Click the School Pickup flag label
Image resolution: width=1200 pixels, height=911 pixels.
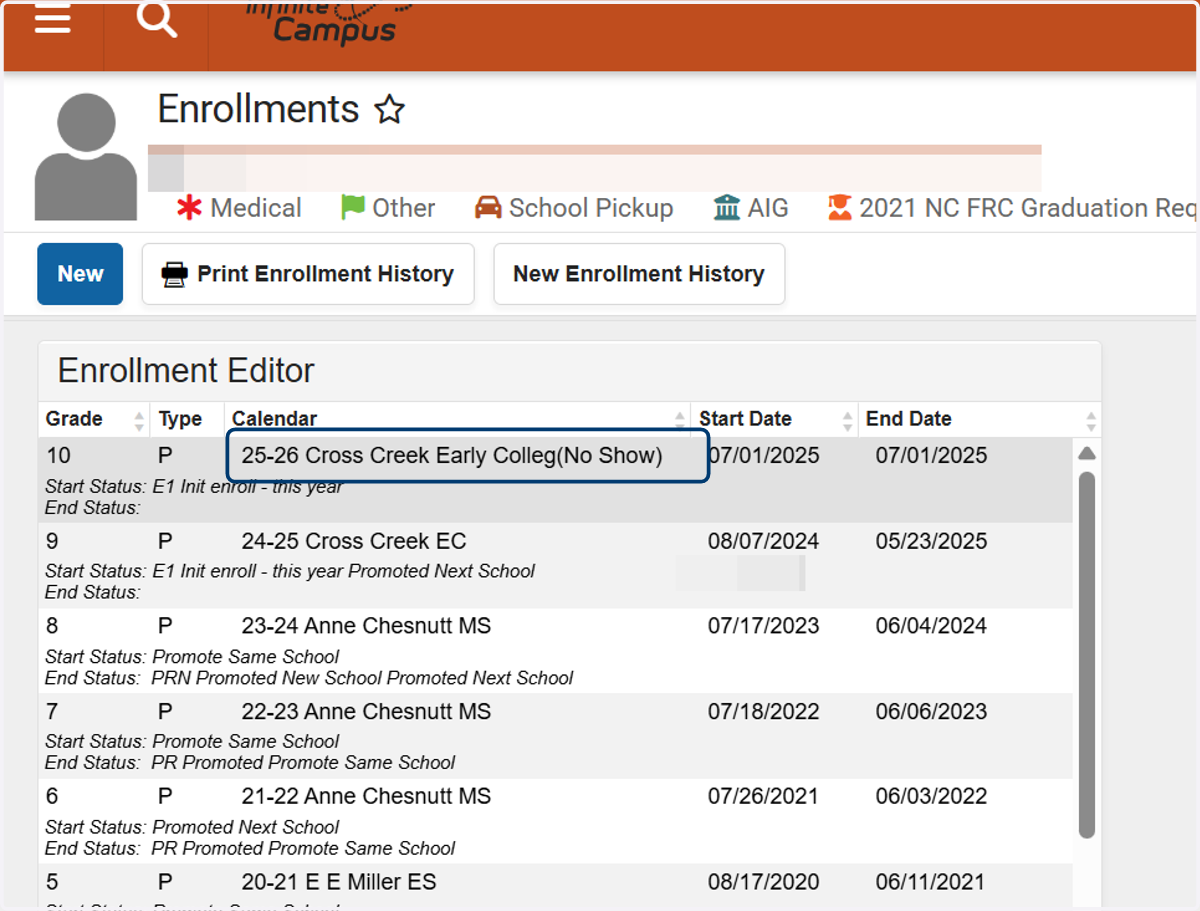click(x=591, y=208)
